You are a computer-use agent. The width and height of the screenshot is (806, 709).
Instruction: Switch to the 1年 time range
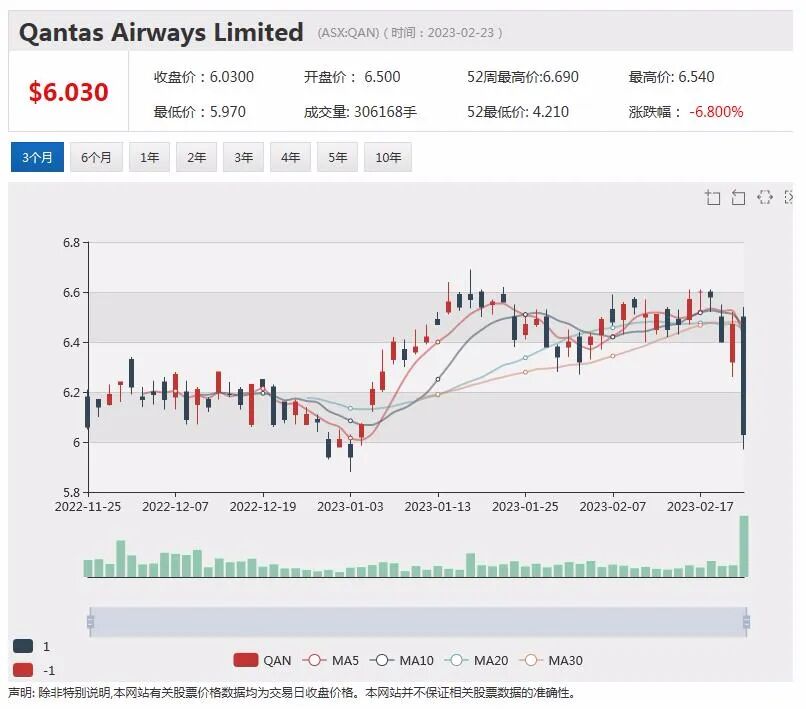(149, 157)
